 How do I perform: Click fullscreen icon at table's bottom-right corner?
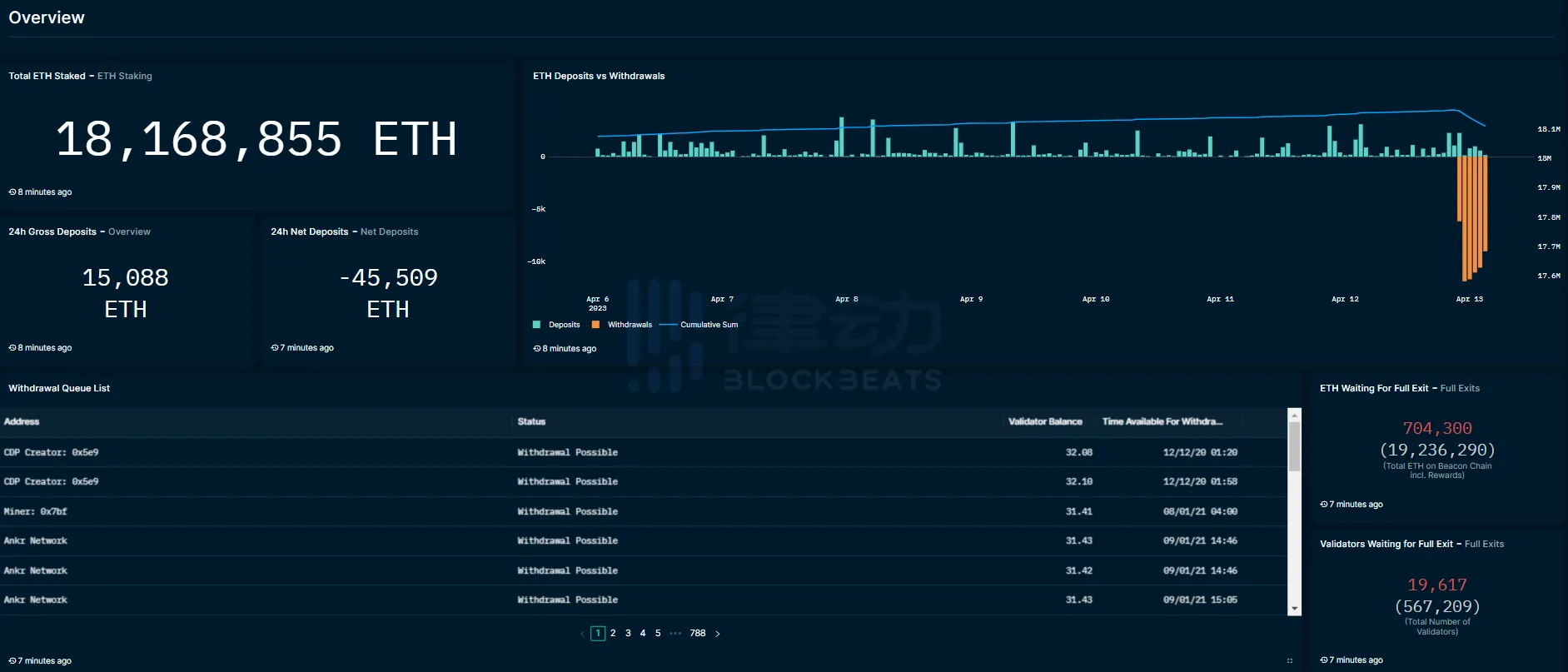[1290, 660]
